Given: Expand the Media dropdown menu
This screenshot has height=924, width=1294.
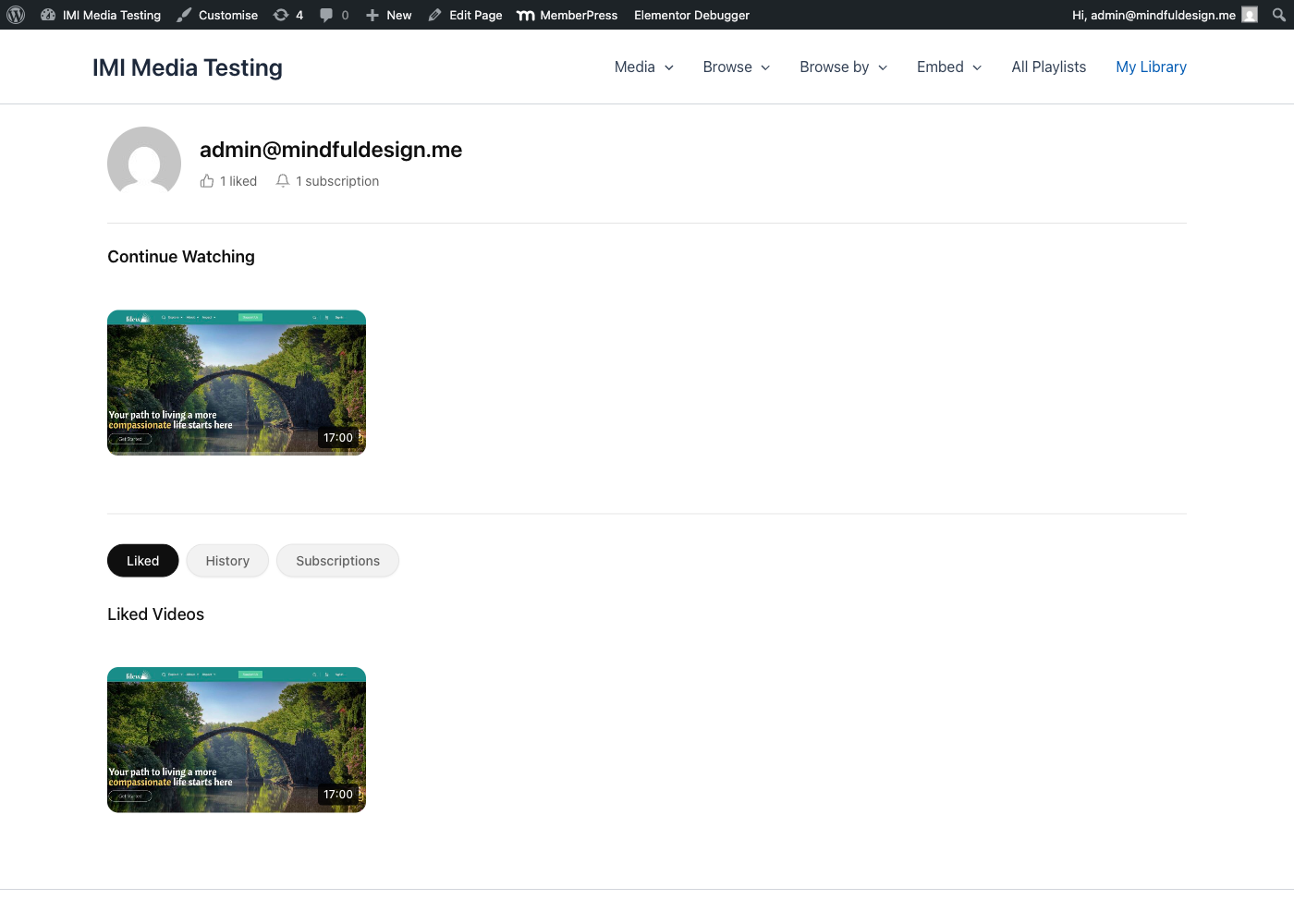Looking at the screenshot, I should point(643,67).
